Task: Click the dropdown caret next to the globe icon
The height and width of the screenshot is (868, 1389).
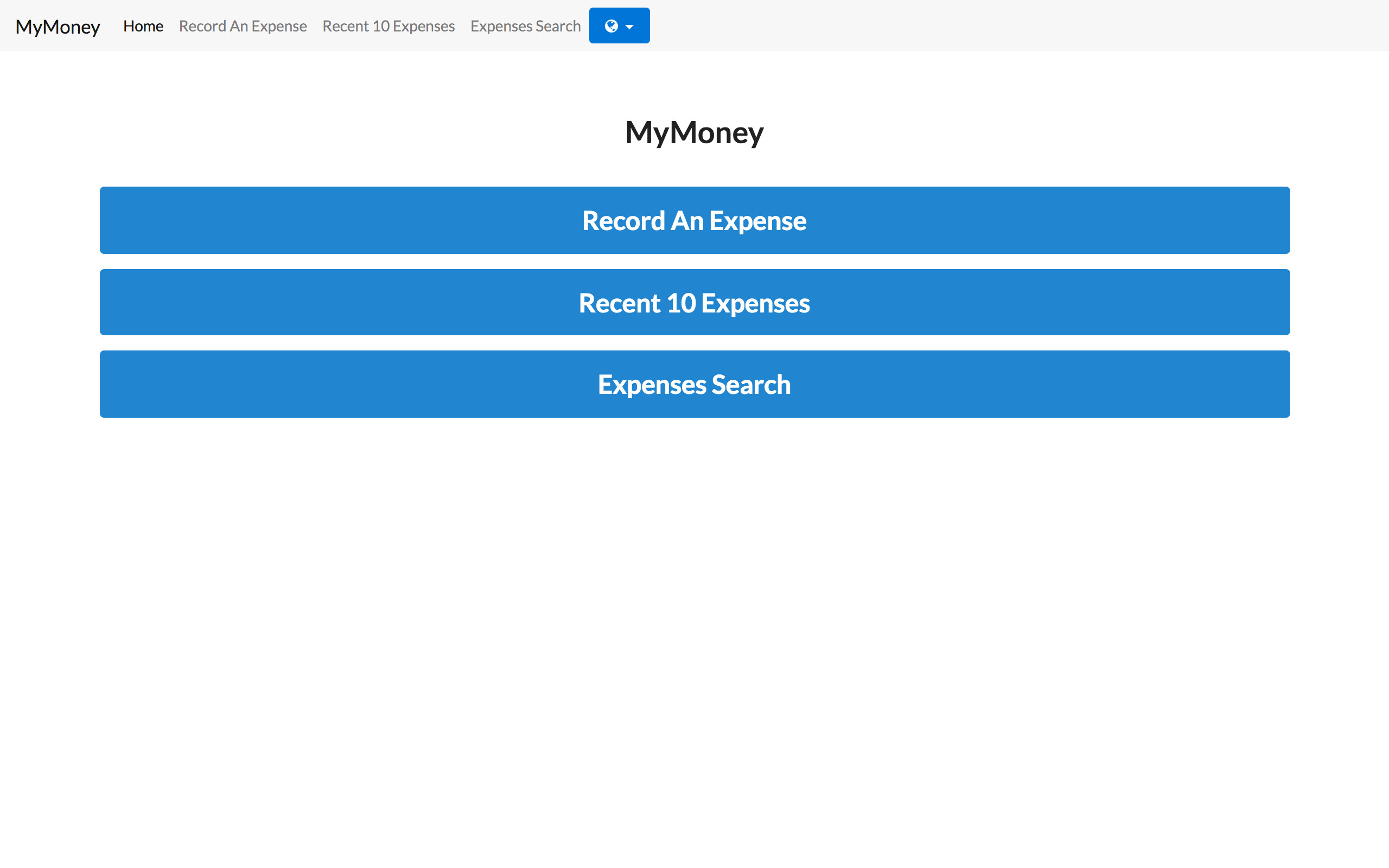Action: click(x=629, y=25)
